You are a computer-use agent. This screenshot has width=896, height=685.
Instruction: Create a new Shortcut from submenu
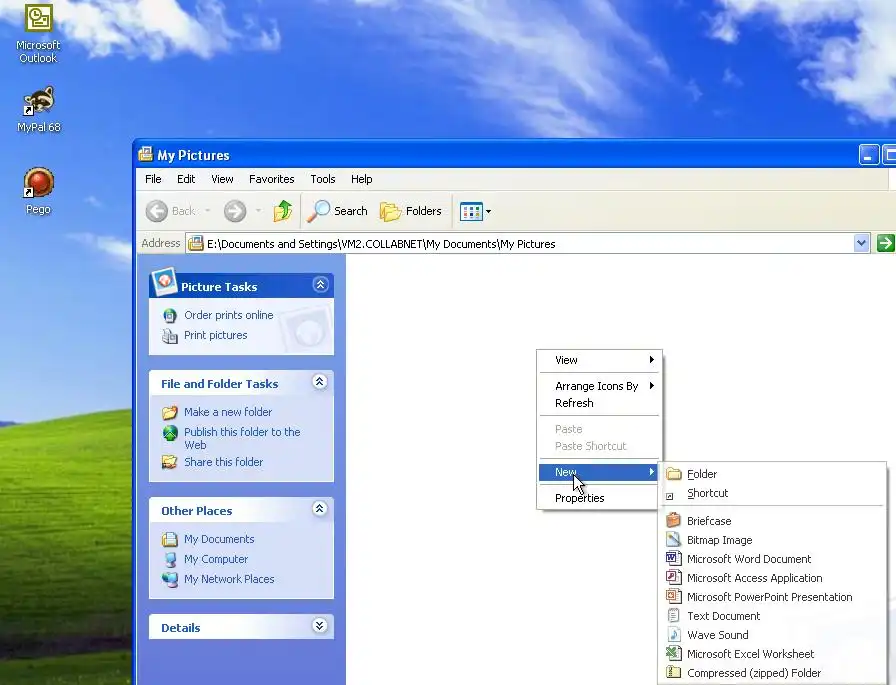772,493
